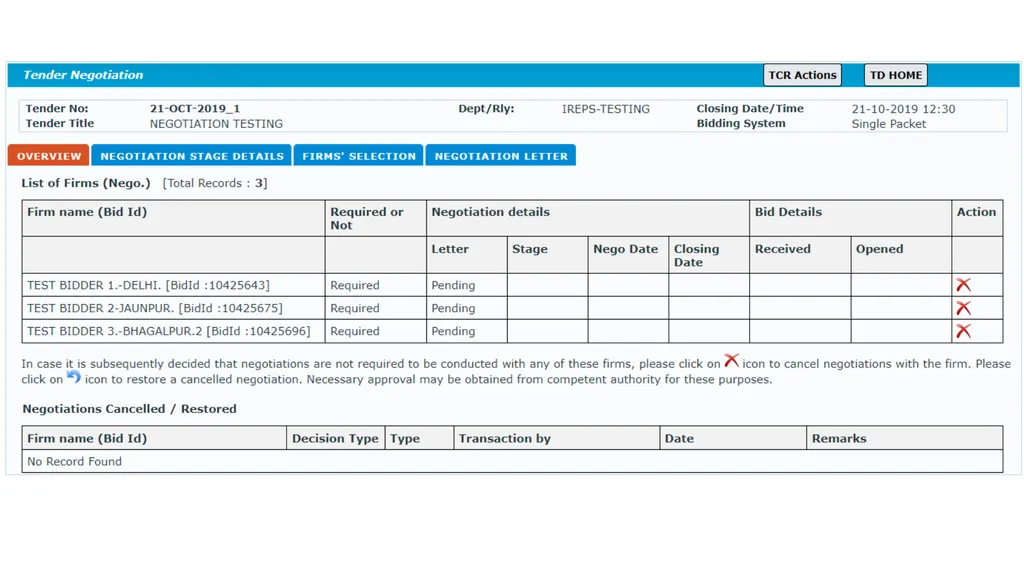Cancel negotiation for TEST BIDDER 3.-BHAGALPUR.2

(963, 331)
